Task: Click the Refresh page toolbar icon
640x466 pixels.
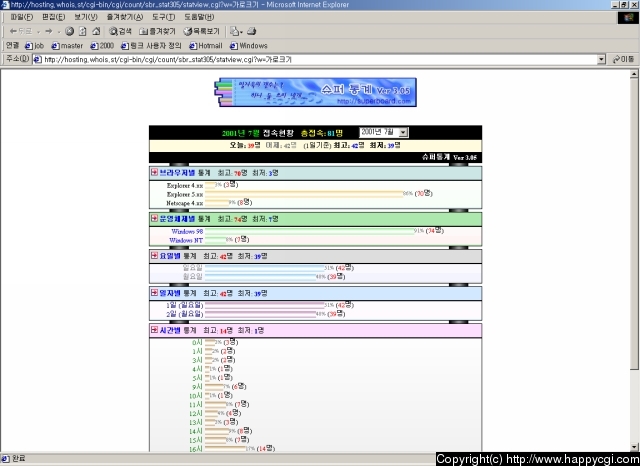Action: 82,31
